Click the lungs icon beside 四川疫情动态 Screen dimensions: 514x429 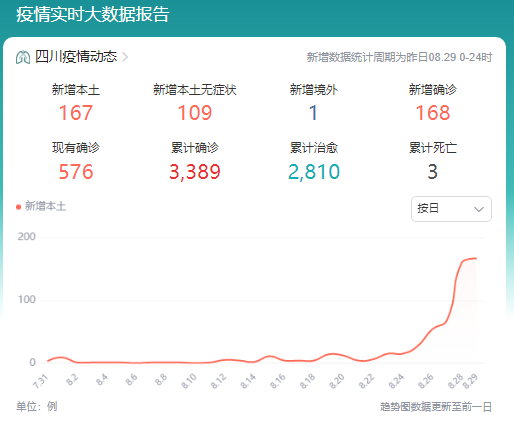[23, 57]
